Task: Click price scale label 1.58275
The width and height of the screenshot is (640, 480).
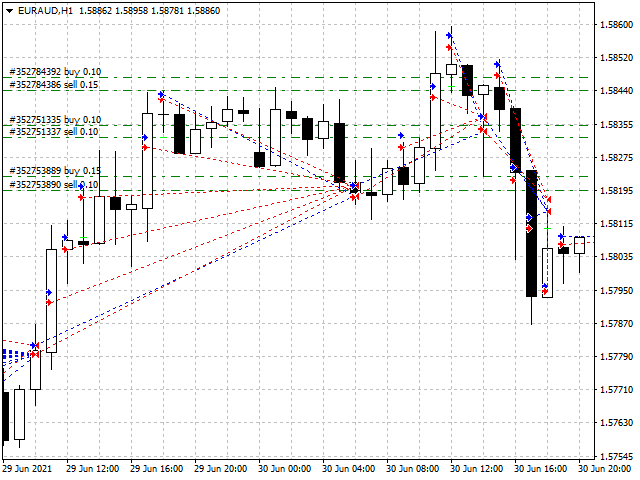Action: point(616,158)
